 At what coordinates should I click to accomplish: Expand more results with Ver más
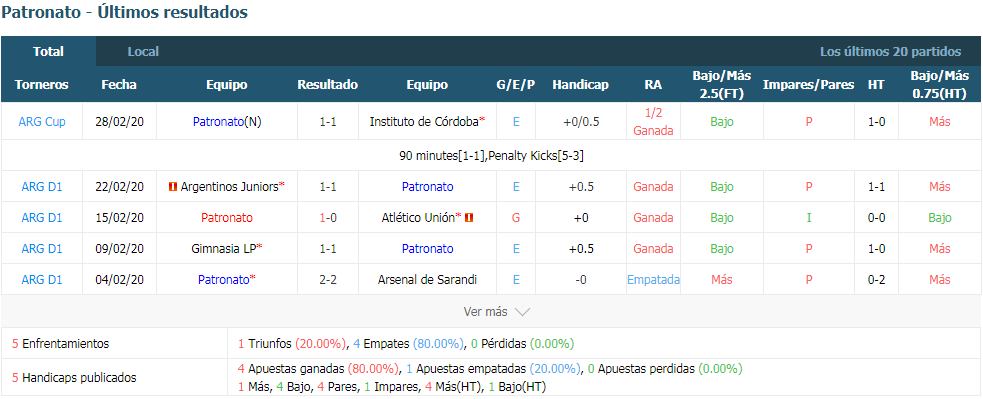[497, 311]
